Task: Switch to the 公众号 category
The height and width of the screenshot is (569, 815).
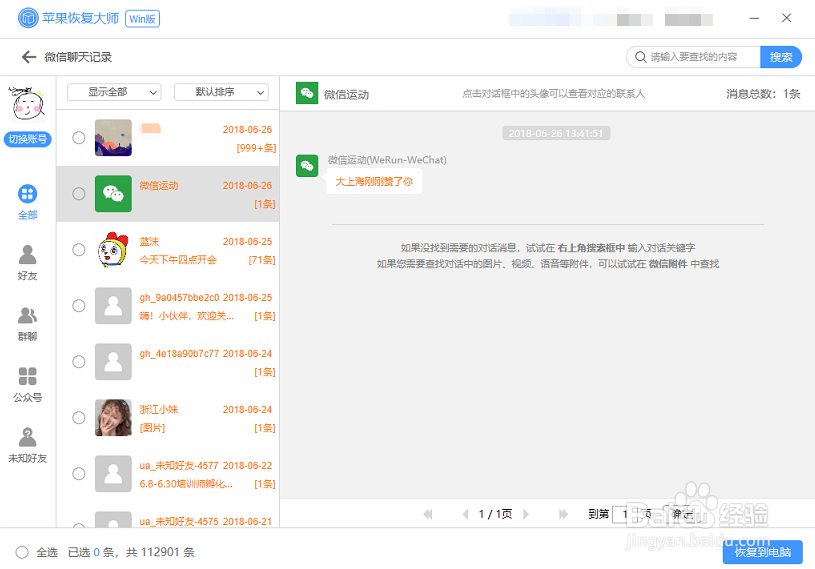Action: pos(28,385)
